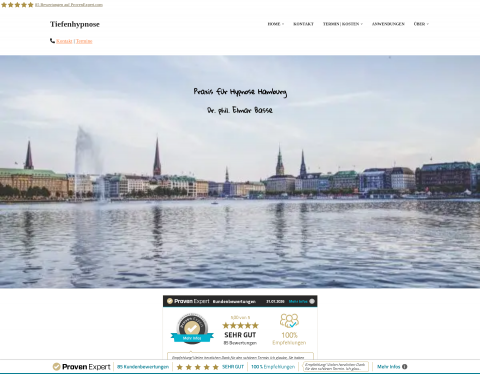The height and width of the screenshot is (374, 480).
Task: Click 'SEHR GUT' rating text in widget
Action: pyautogui.click(x=240, y=335)
